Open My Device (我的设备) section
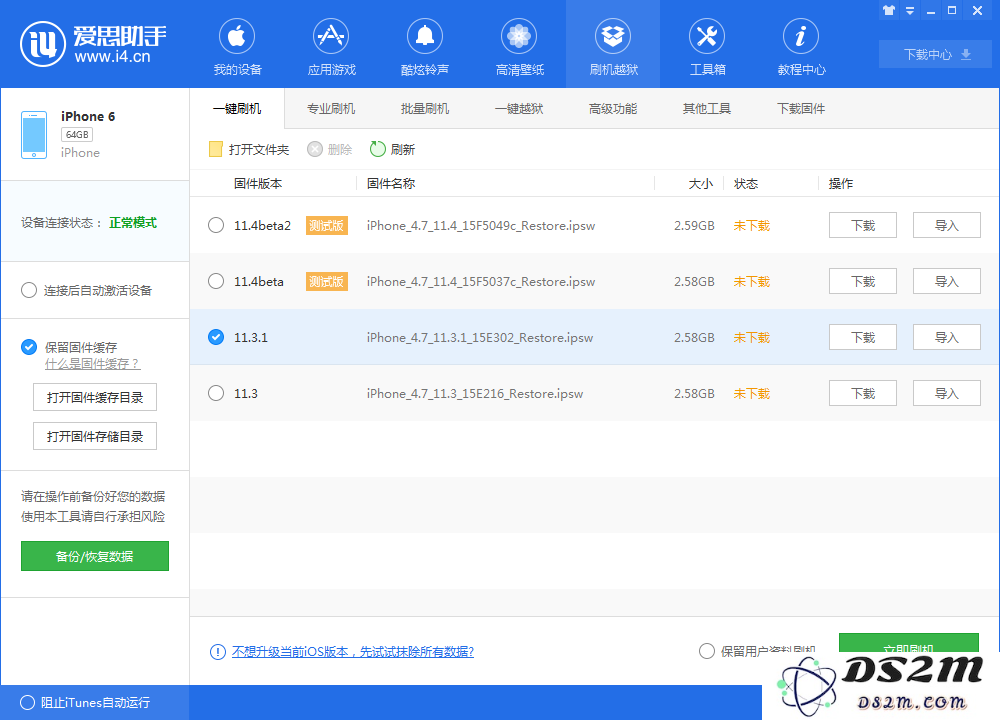This screenshot has height=720, width=1000. pos(237,47)
